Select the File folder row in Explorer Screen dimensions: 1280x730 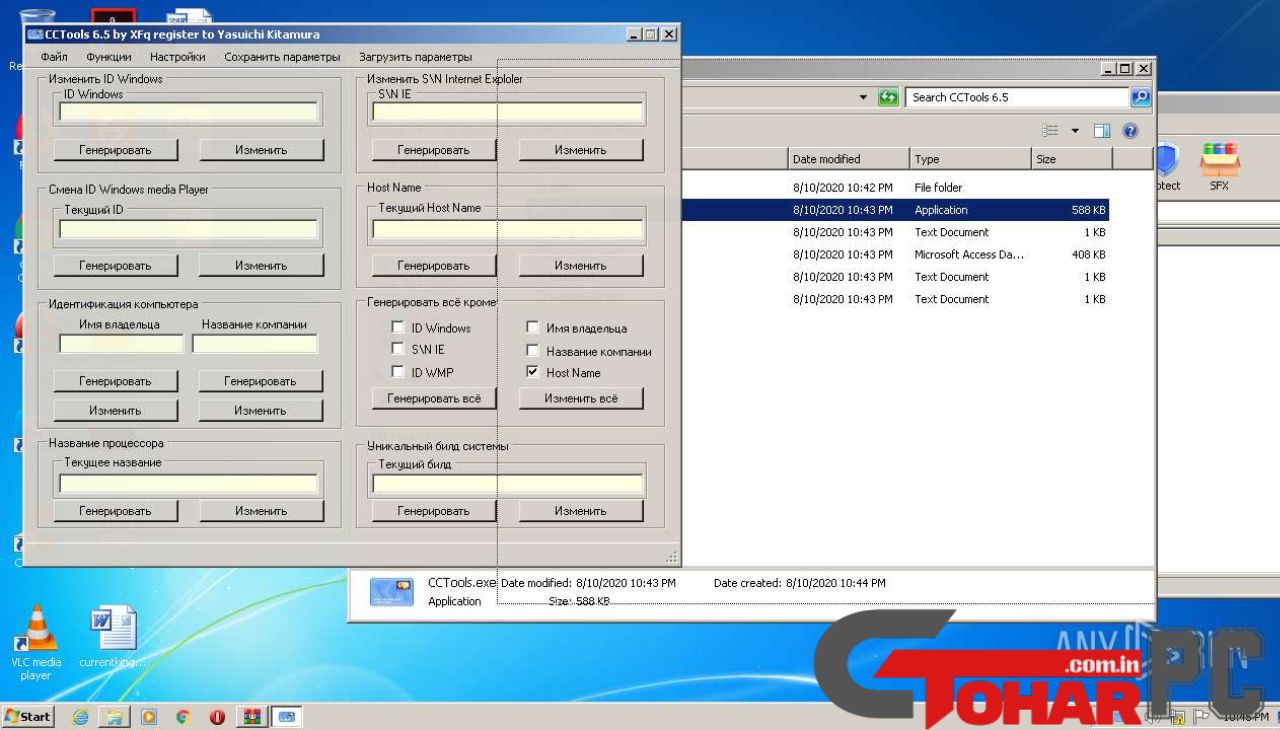coord(895,188)
